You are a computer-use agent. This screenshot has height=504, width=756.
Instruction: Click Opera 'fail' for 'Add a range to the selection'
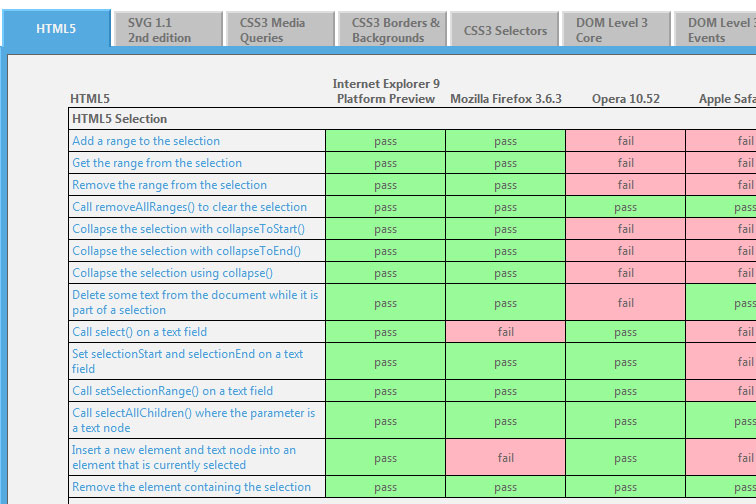coord(626,141)
